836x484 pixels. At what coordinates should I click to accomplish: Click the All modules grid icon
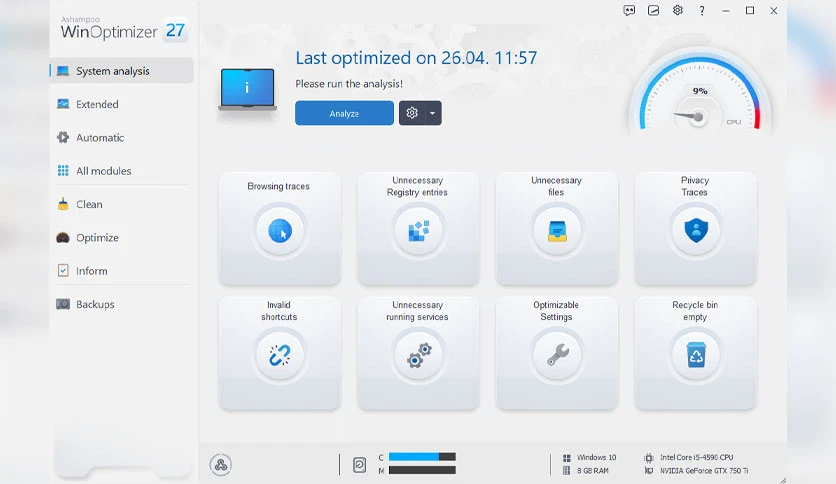pos(63,171)
